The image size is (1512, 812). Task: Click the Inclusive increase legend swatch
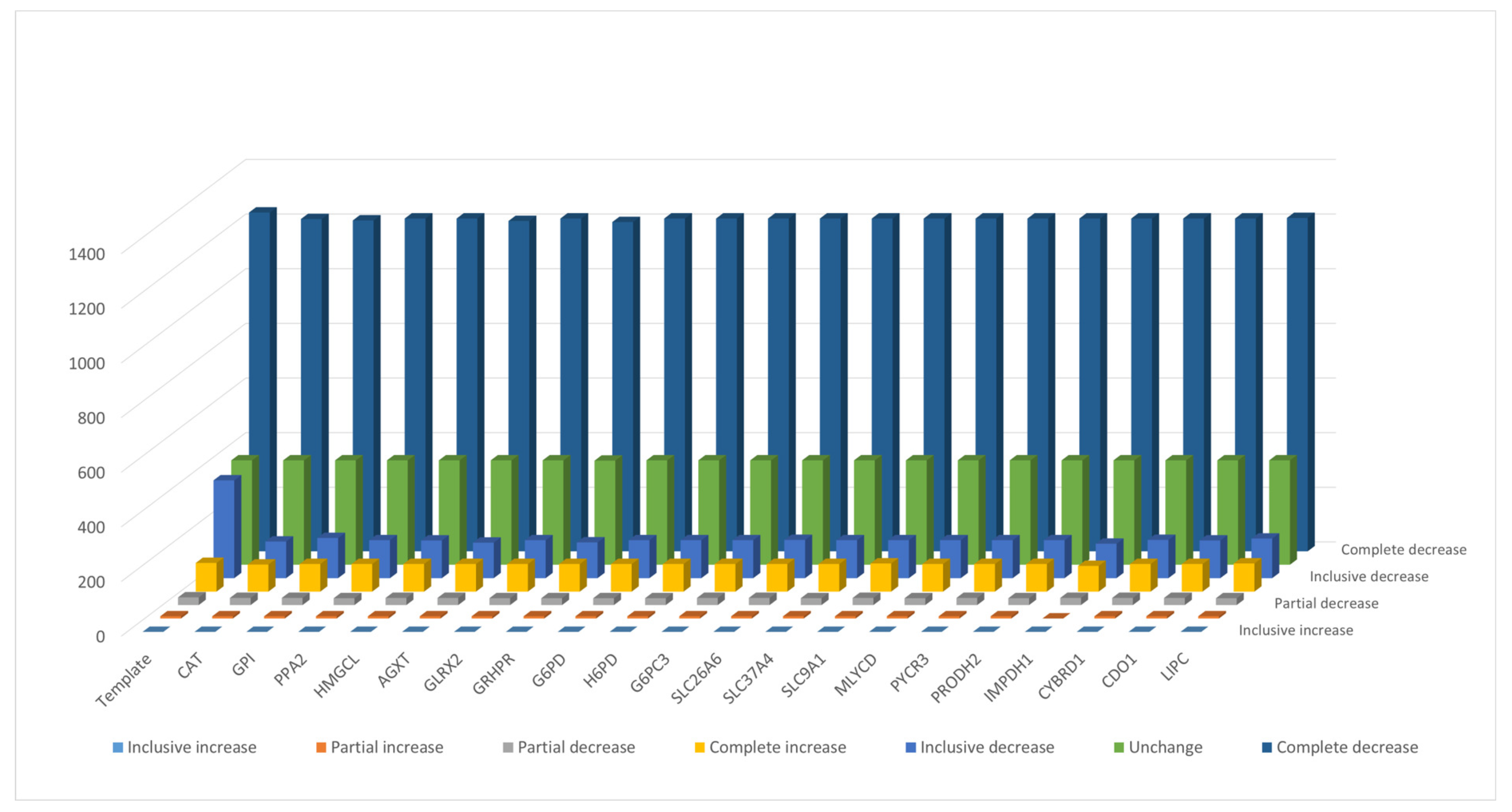click(x=117, y=747)
